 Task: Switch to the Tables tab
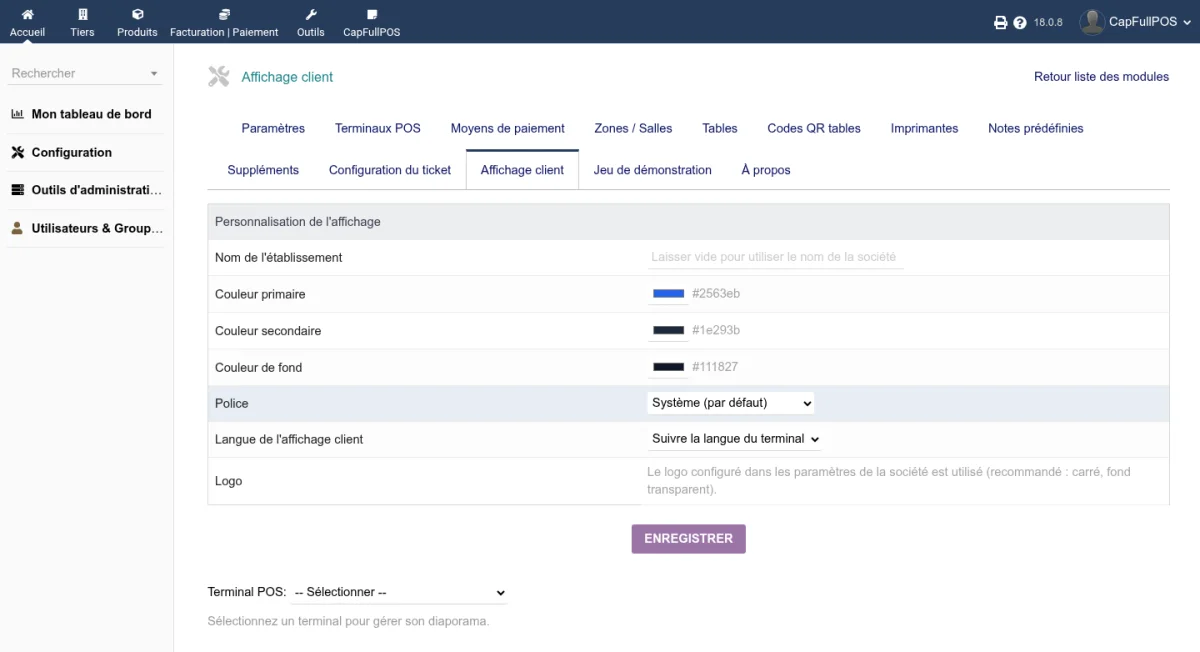(x=720, y=128)
